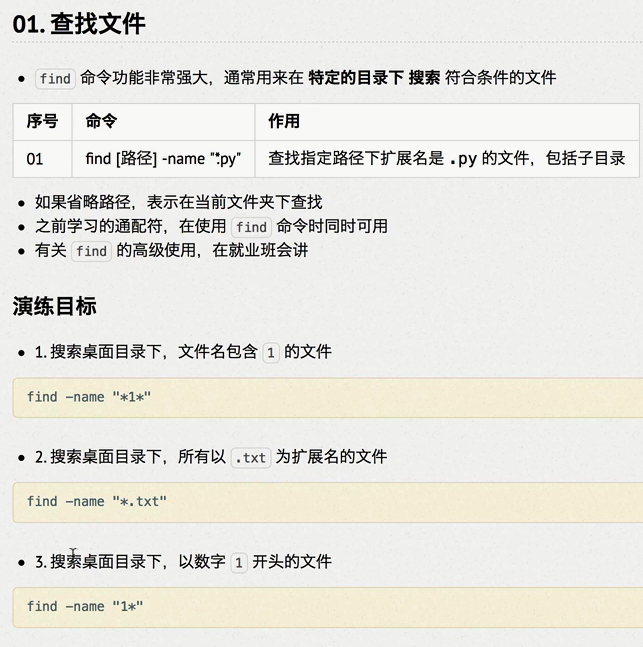Click inline code "find" in the 通配符 bullet
The image size is (643, 647).
pos(251,227)
